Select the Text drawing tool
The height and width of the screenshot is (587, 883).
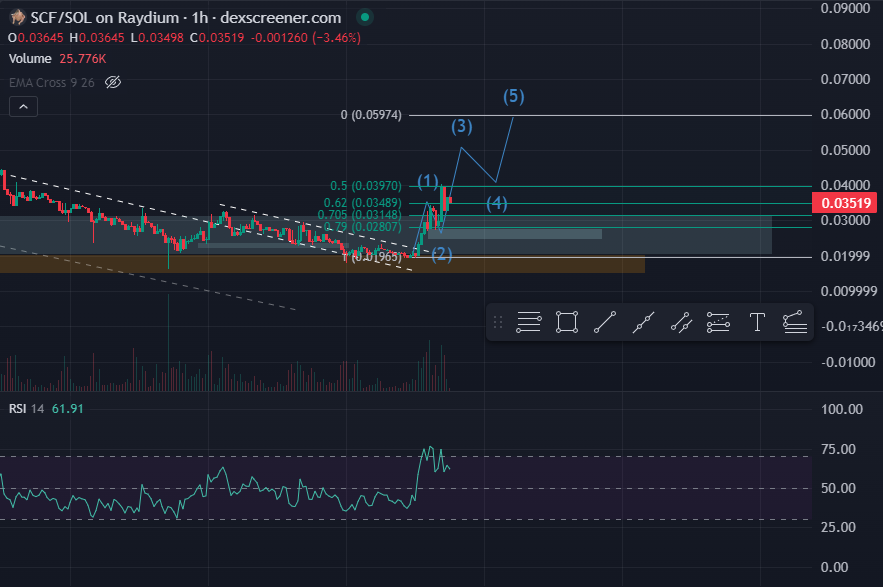coord(757,322)
